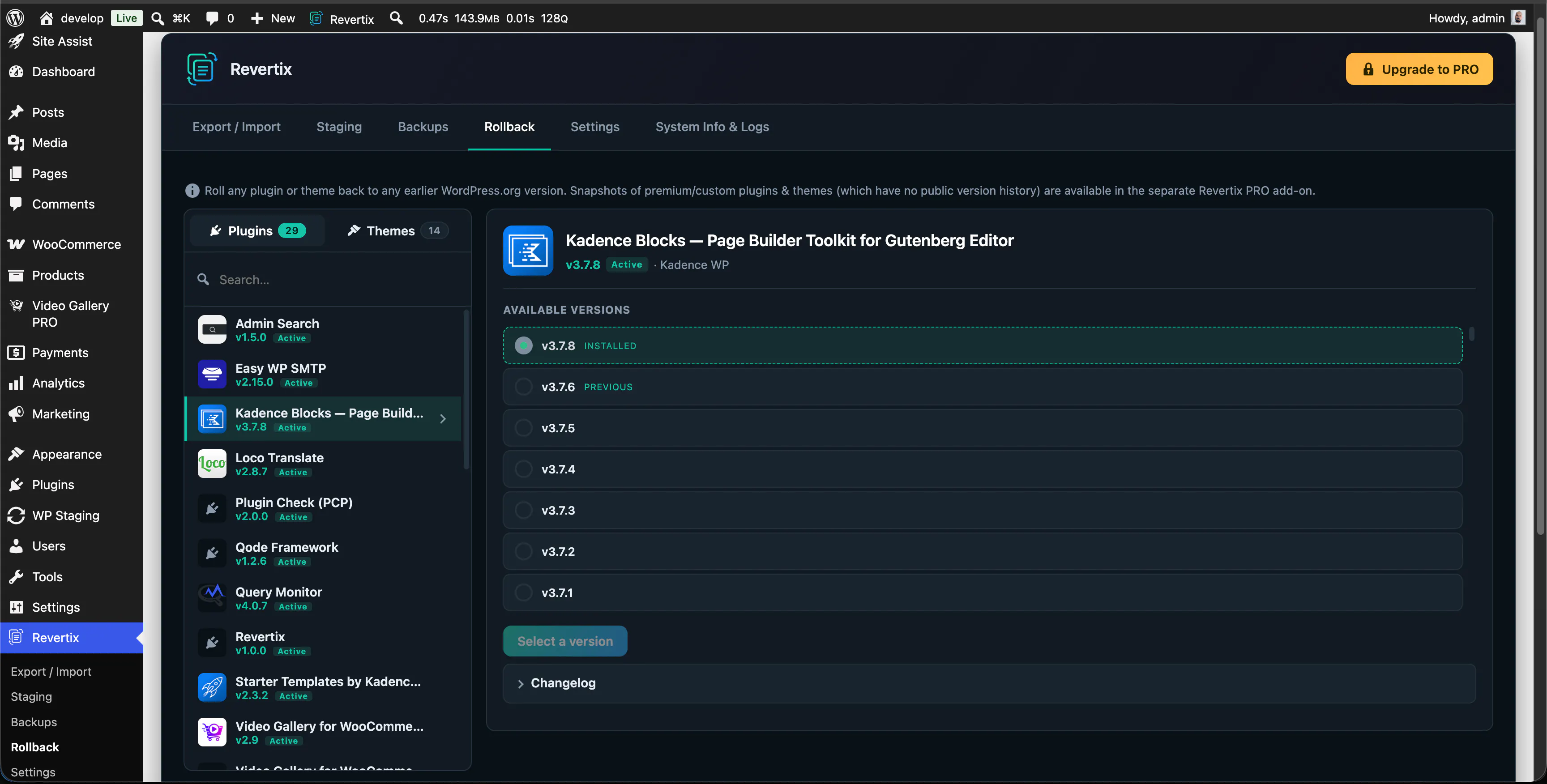Click the home icon beside develop

tap(46, 18)
